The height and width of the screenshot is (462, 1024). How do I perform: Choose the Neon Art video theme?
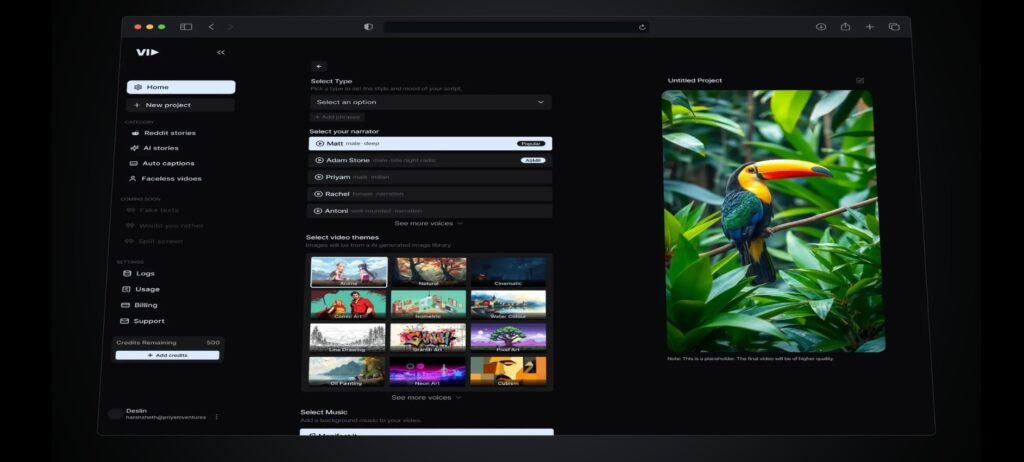tap(428, 372)
